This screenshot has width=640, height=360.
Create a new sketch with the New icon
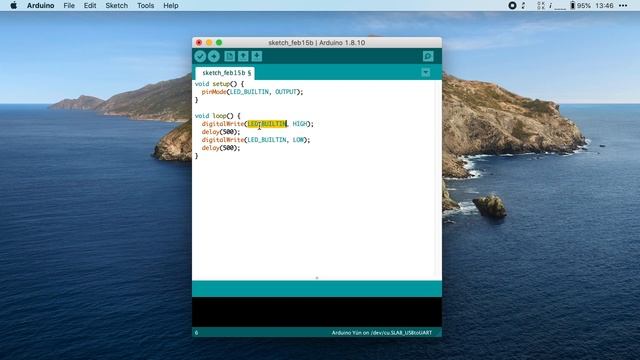click(x=229, y=56)
